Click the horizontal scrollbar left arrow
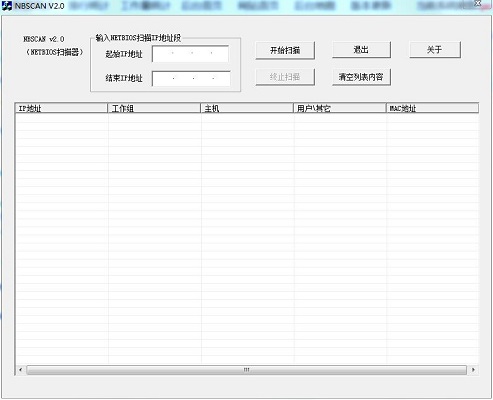The width and height of the screenshot is (493, 400). pos(21,370)
